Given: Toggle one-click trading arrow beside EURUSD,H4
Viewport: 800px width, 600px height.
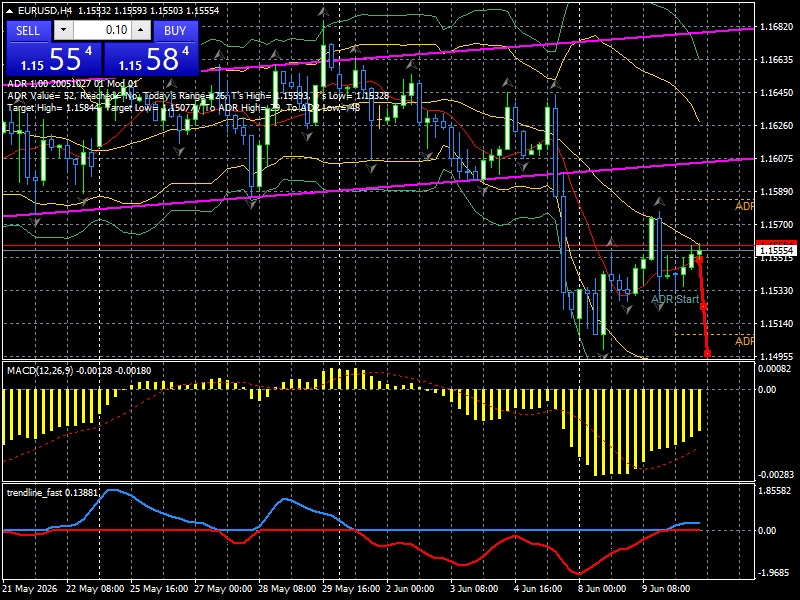Looking at the screenshot, I should (11, 10).
